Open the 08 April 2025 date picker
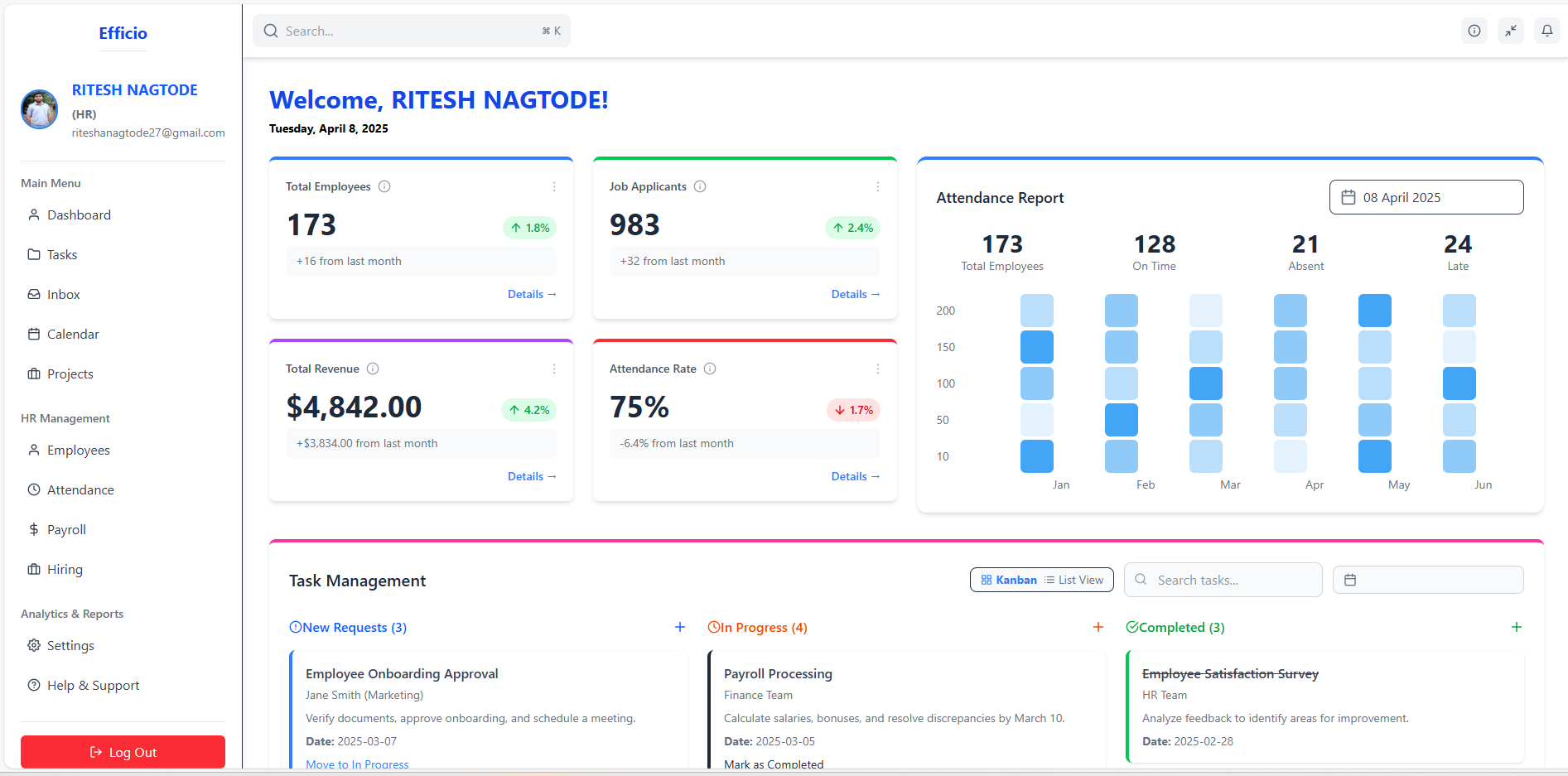 click(1426, 197)
